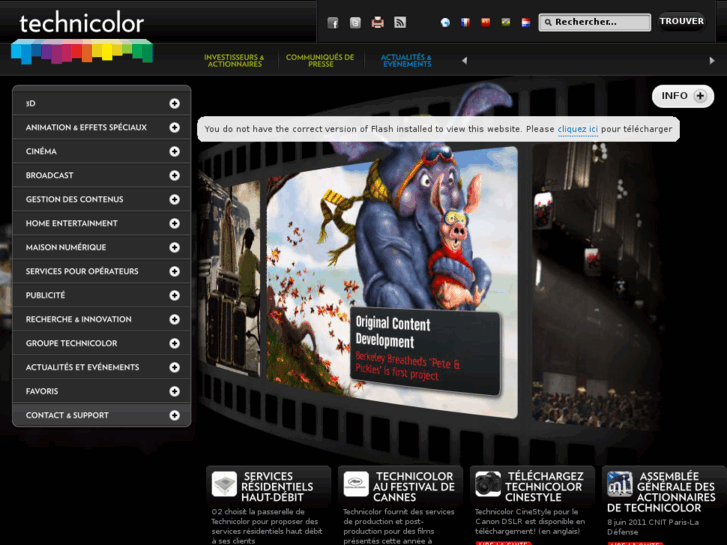Expand Animation & Effets Spéciaux section

pyautogui.click(x=174, y=127)
